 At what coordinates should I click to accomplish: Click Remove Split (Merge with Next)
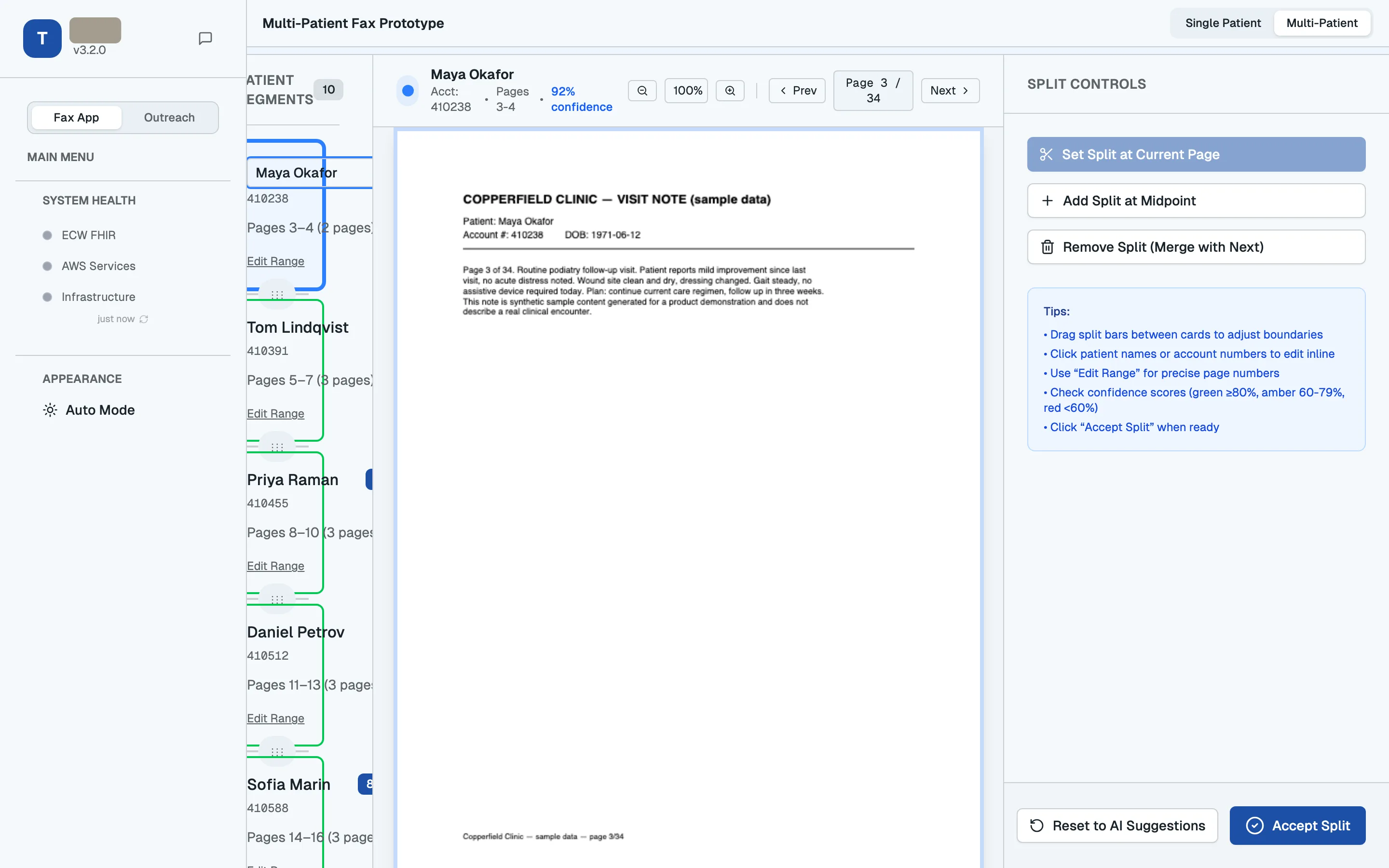pyautogui.click(x=1196, y=247)
